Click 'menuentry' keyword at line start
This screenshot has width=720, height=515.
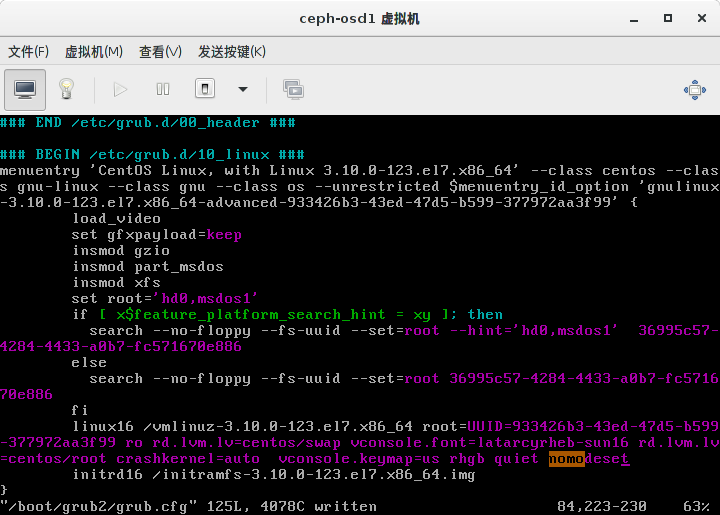coord(40,170)
